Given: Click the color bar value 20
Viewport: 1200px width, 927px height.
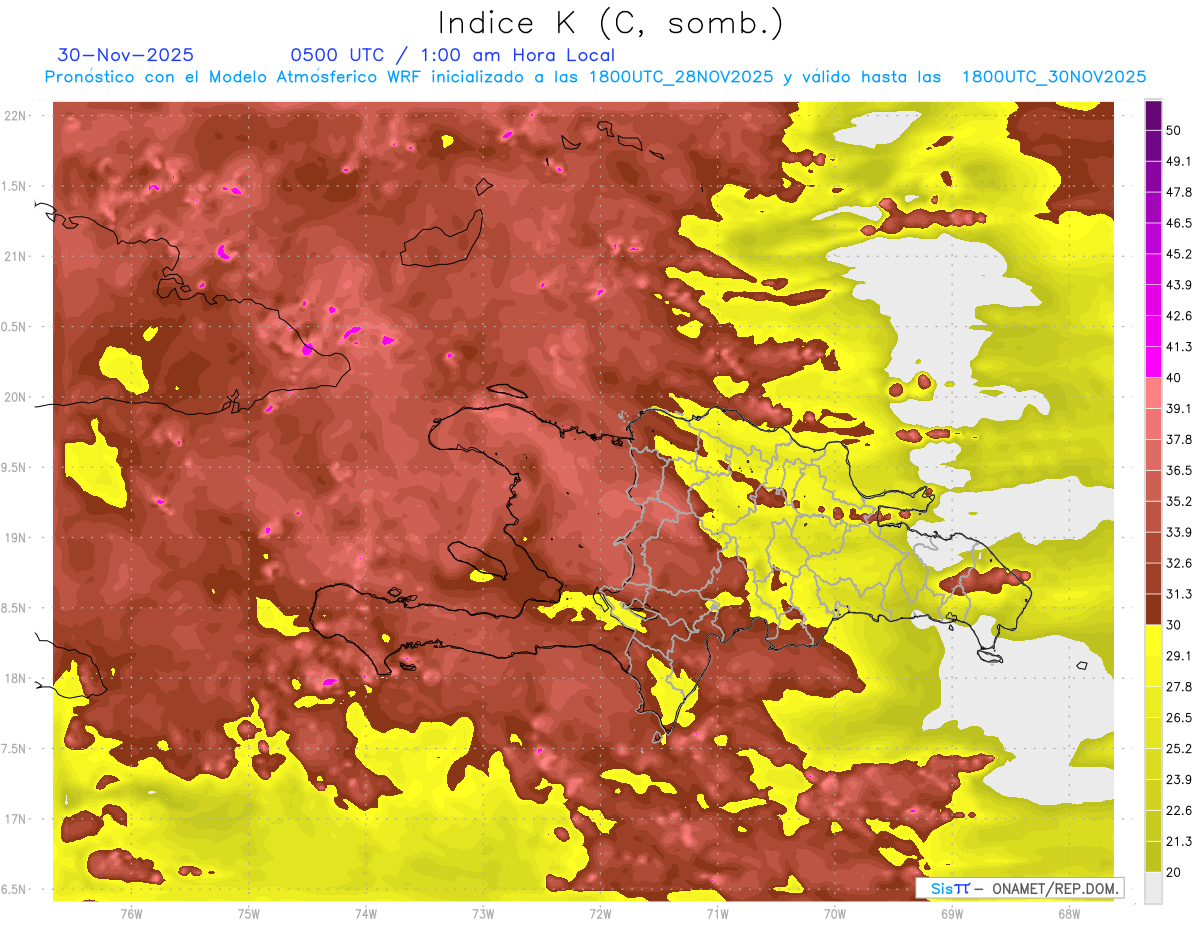Looking at the screenshot, I should point(1174,873).
